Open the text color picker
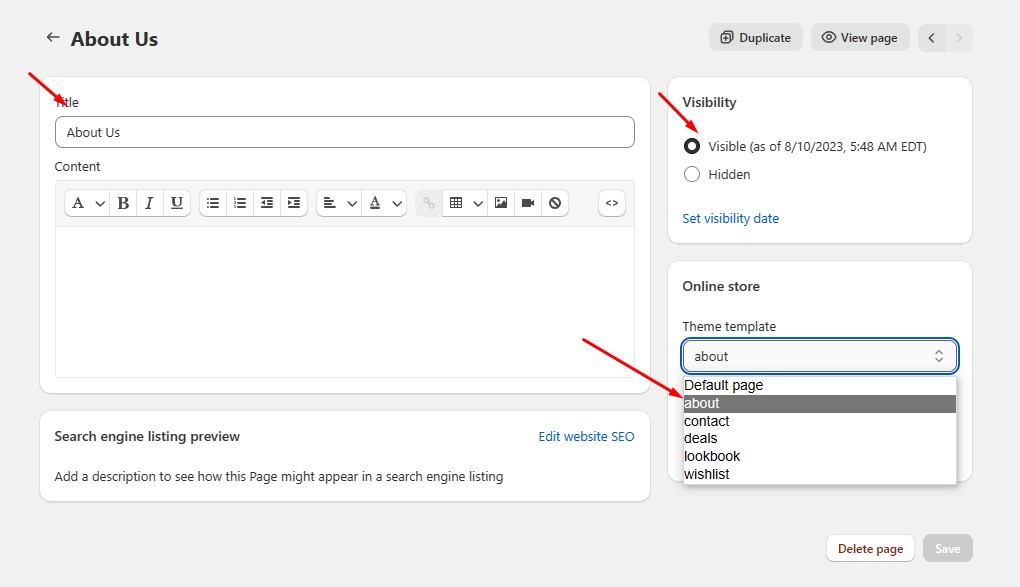The width and height of the screenshot is (1020, 587). pyautogui.click(x=384, y=203)
